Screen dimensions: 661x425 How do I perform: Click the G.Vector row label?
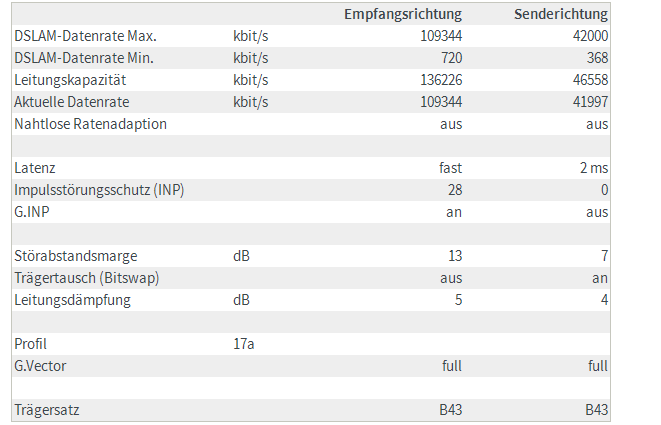click(x=40, y=366)
